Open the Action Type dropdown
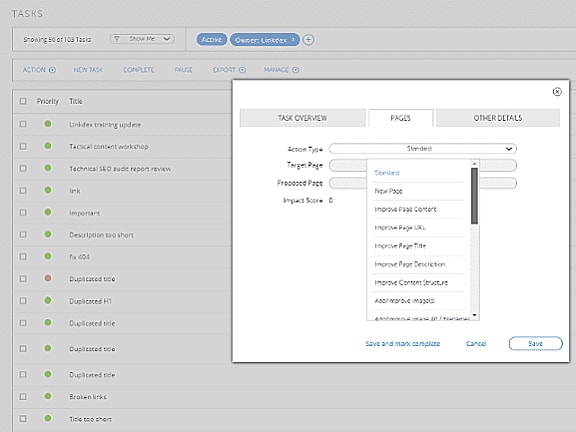This screenshot has width=576, height=432. coord(423,149)
